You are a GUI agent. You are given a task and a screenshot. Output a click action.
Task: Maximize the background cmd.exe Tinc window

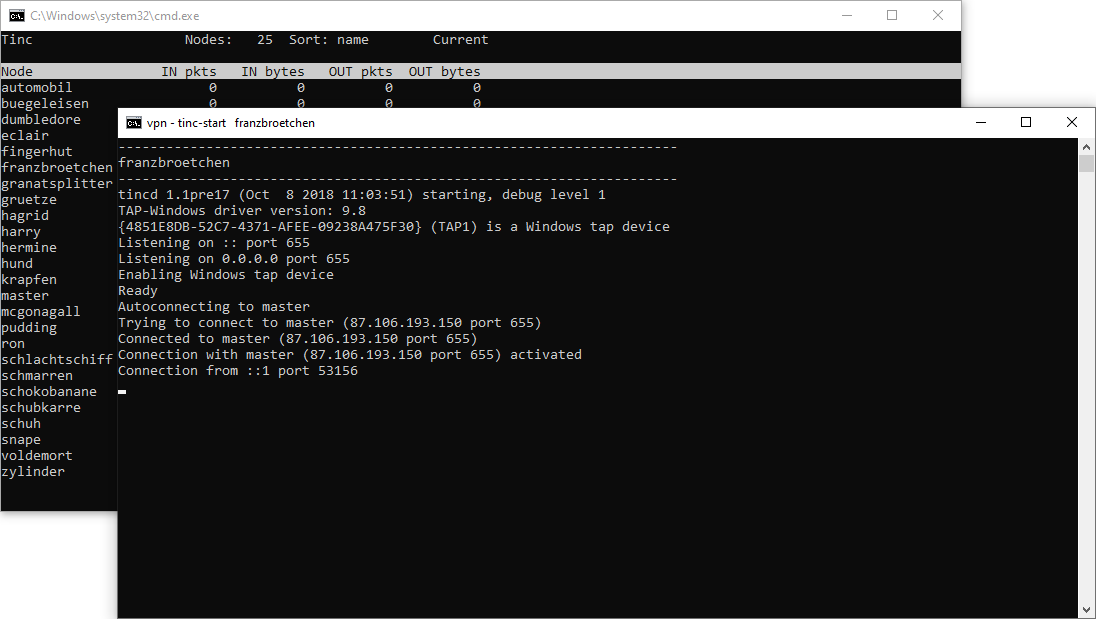point(892,15)
